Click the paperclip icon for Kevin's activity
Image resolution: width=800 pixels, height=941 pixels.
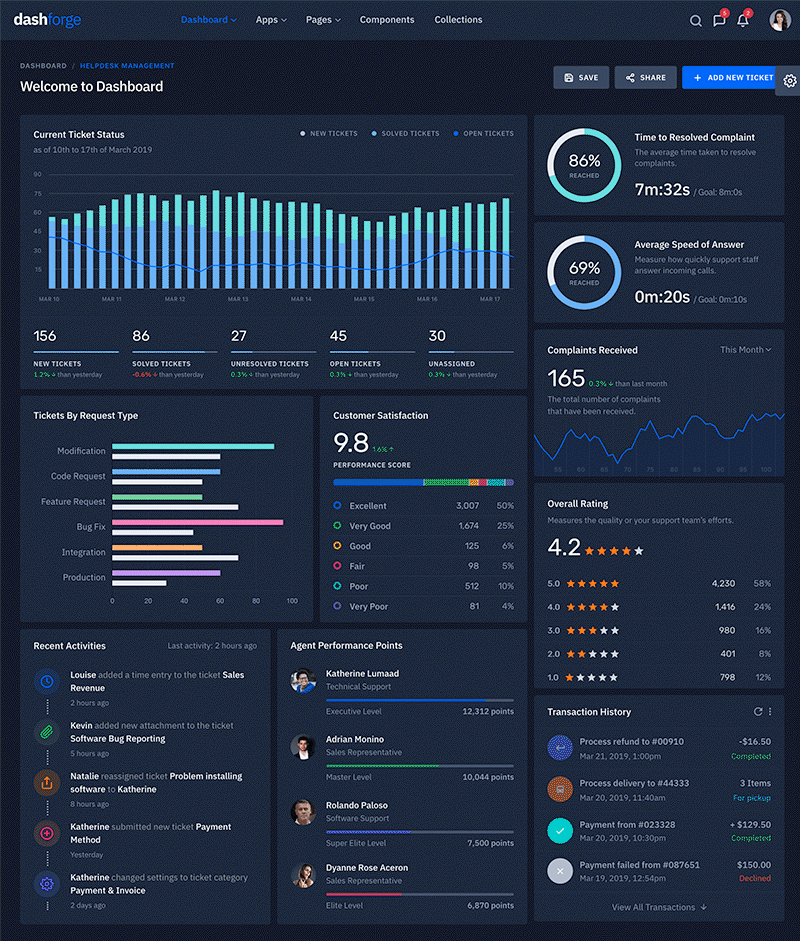click(x=46, y=732)
